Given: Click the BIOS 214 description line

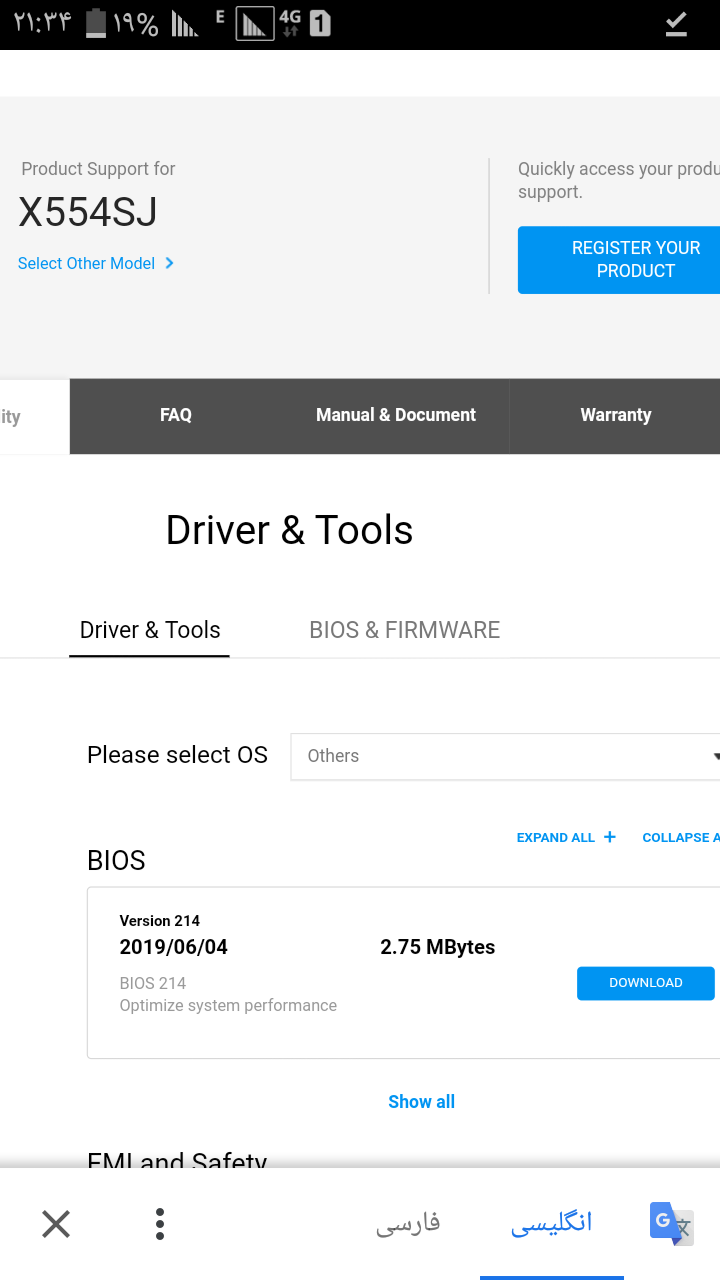Looking at the screenshot, I should pyautogui.click(x=153, y=983).
